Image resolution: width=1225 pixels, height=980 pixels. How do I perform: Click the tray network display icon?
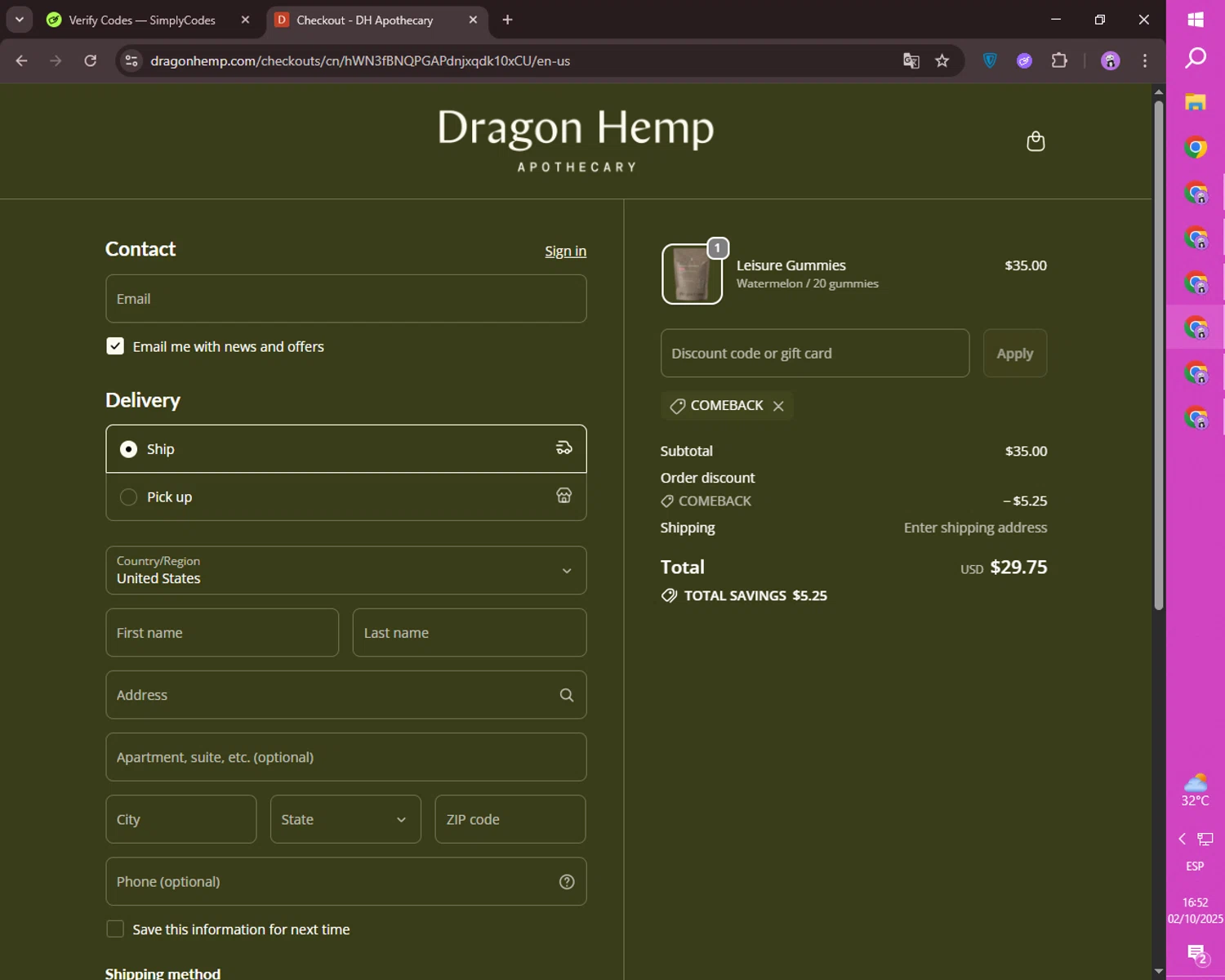point(1205,839)
